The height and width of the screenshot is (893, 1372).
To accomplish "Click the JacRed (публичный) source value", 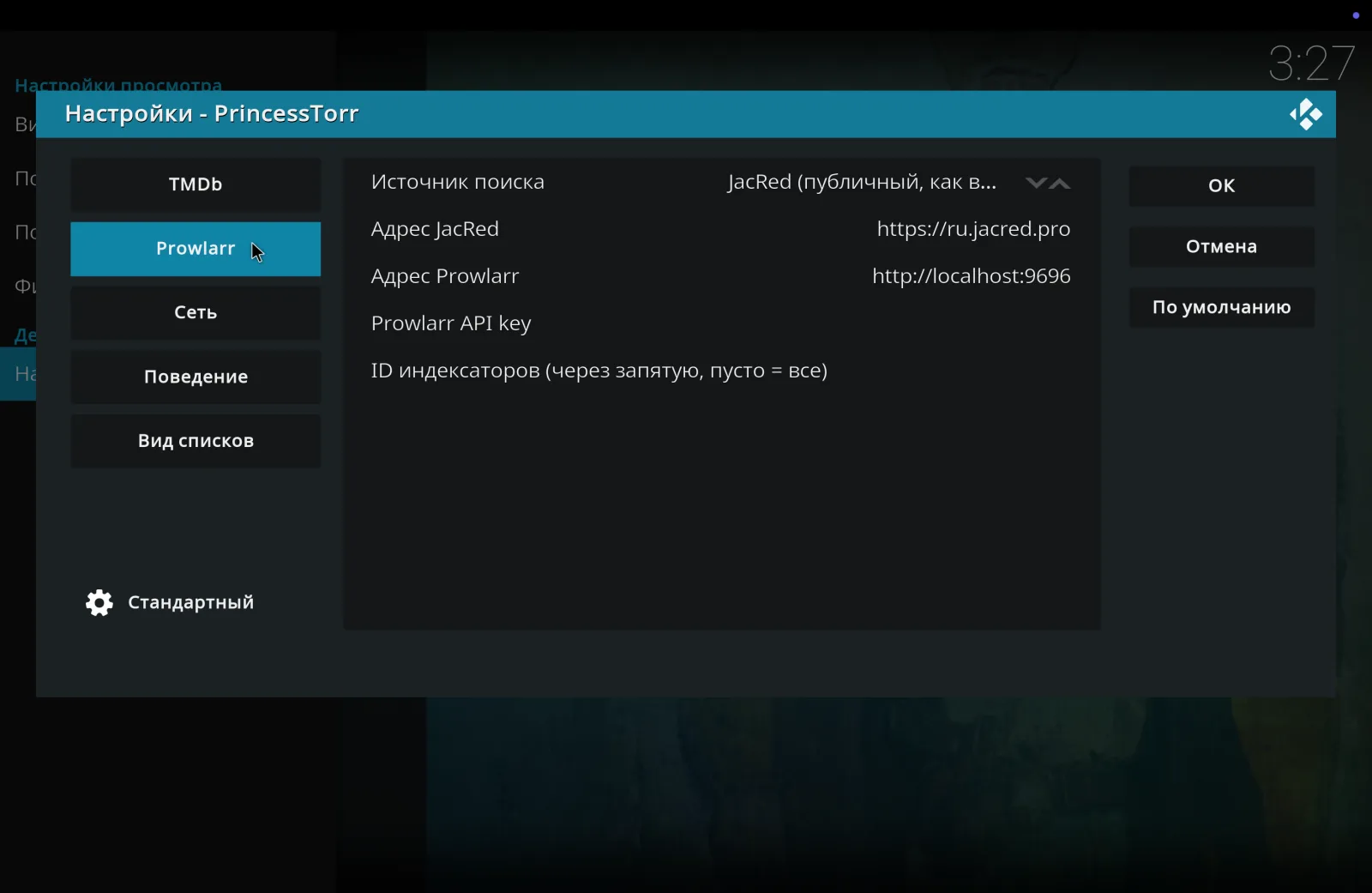I will (x=862, y=182).
